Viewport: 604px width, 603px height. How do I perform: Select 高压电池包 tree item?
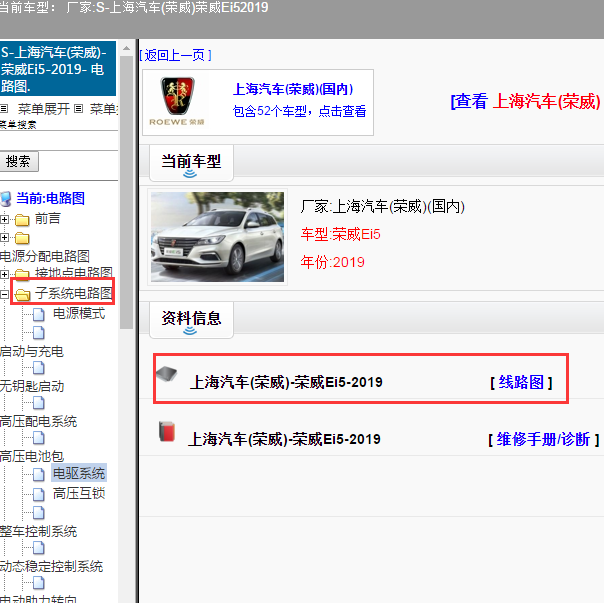pyautogui.click(x=32, y=456)
